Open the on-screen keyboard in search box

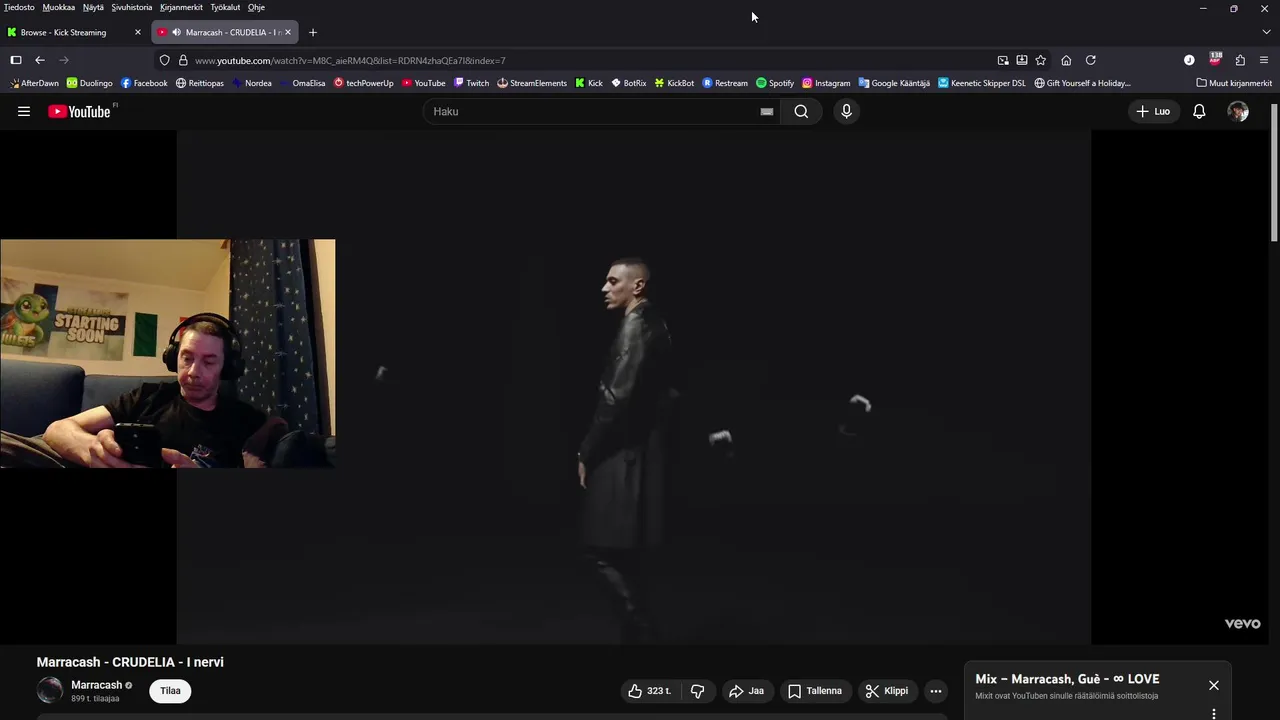pyautogui.click(x=767, y=112)
